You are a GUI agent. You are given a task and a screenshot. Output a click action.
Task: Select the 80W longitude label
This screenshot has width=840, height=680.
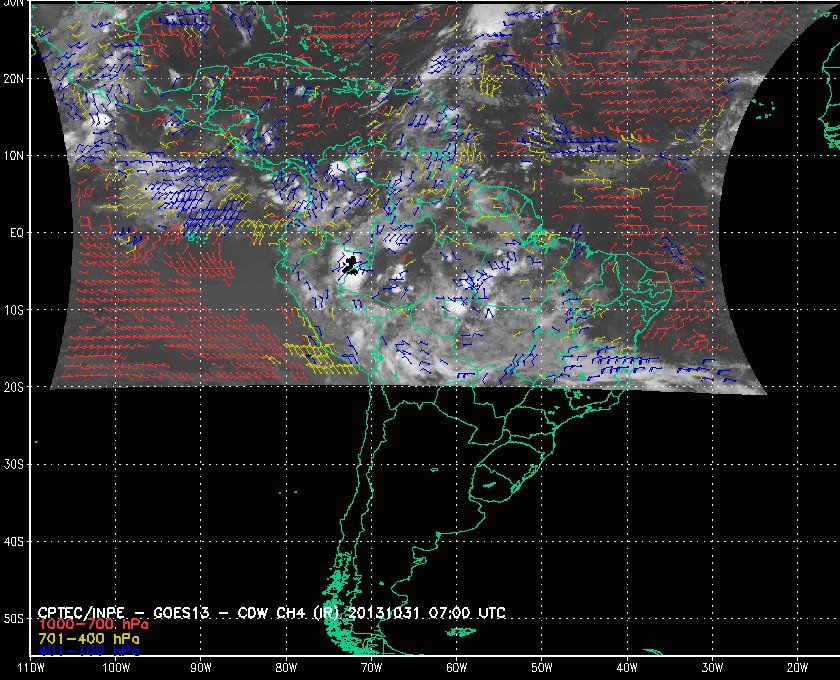point(286,668)
